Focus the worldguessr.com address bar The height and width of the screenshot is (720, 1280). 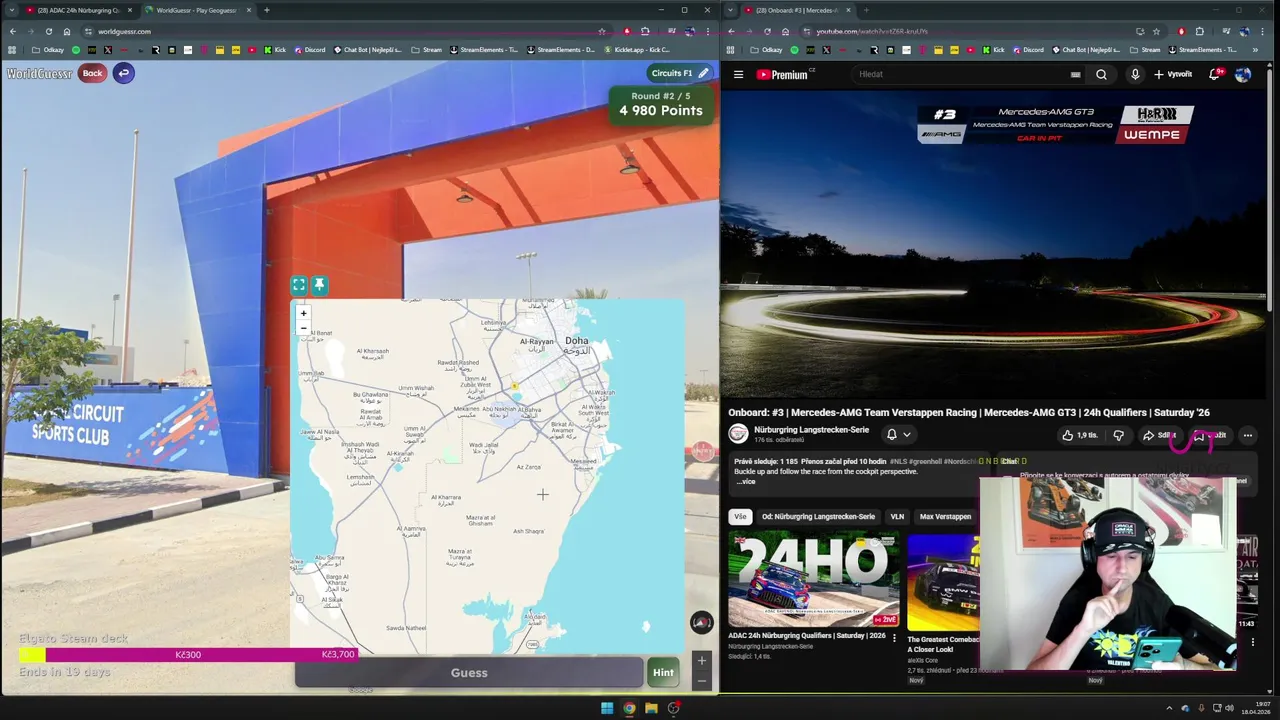coord(340,31)
